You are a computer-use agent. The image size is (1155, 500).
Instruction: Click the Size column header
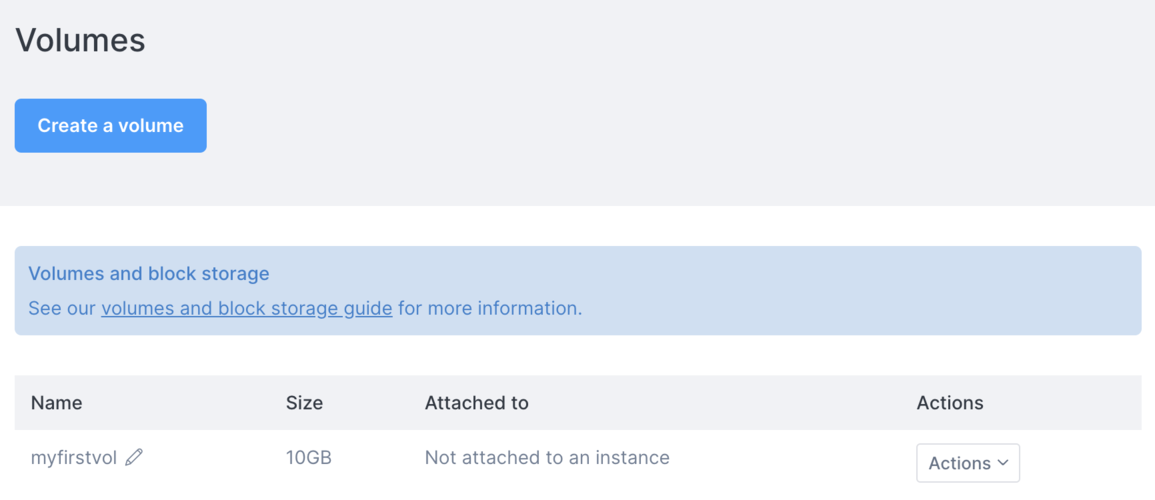click(x=304, y=403)
